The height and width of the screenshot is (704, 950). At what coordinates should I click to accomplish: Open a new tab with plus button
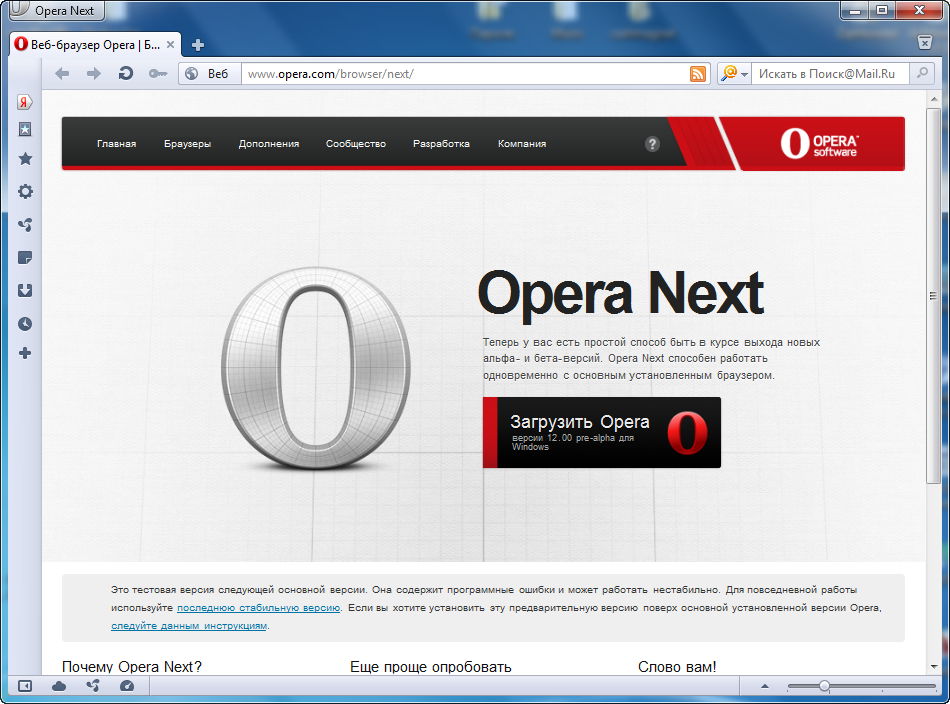[198, 45]
